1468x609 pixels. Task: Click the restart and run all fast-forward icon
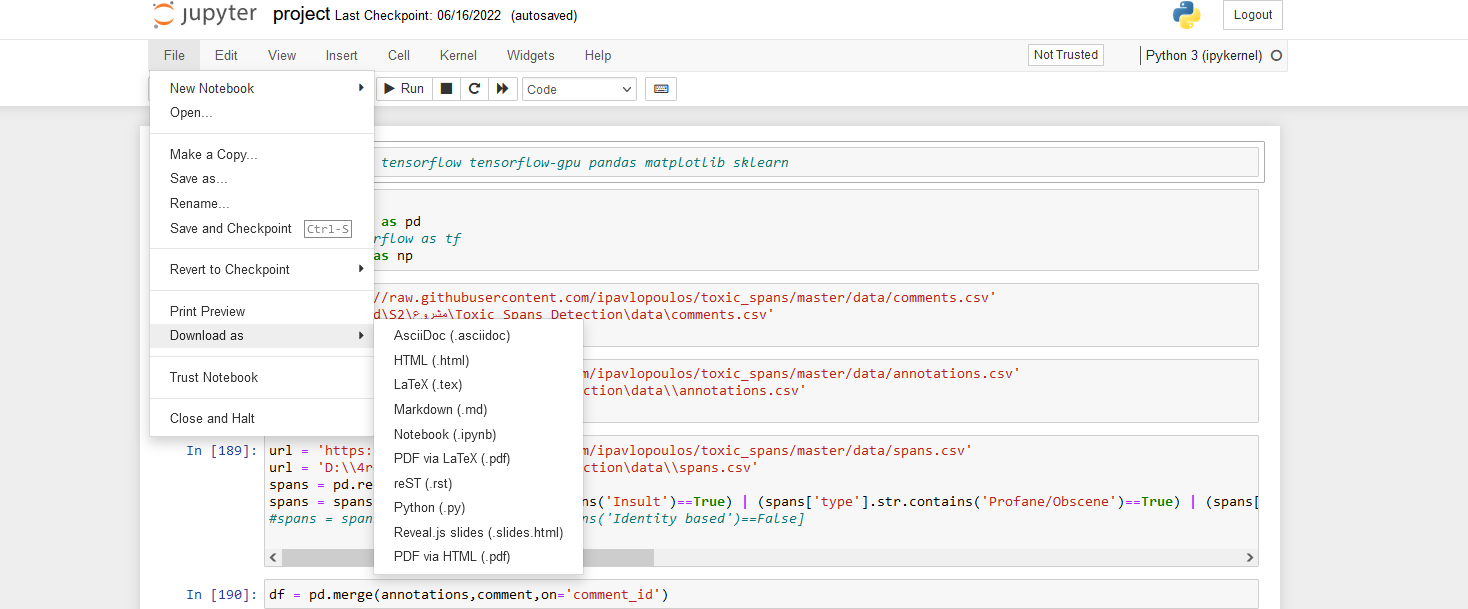(x=503, y=89)
